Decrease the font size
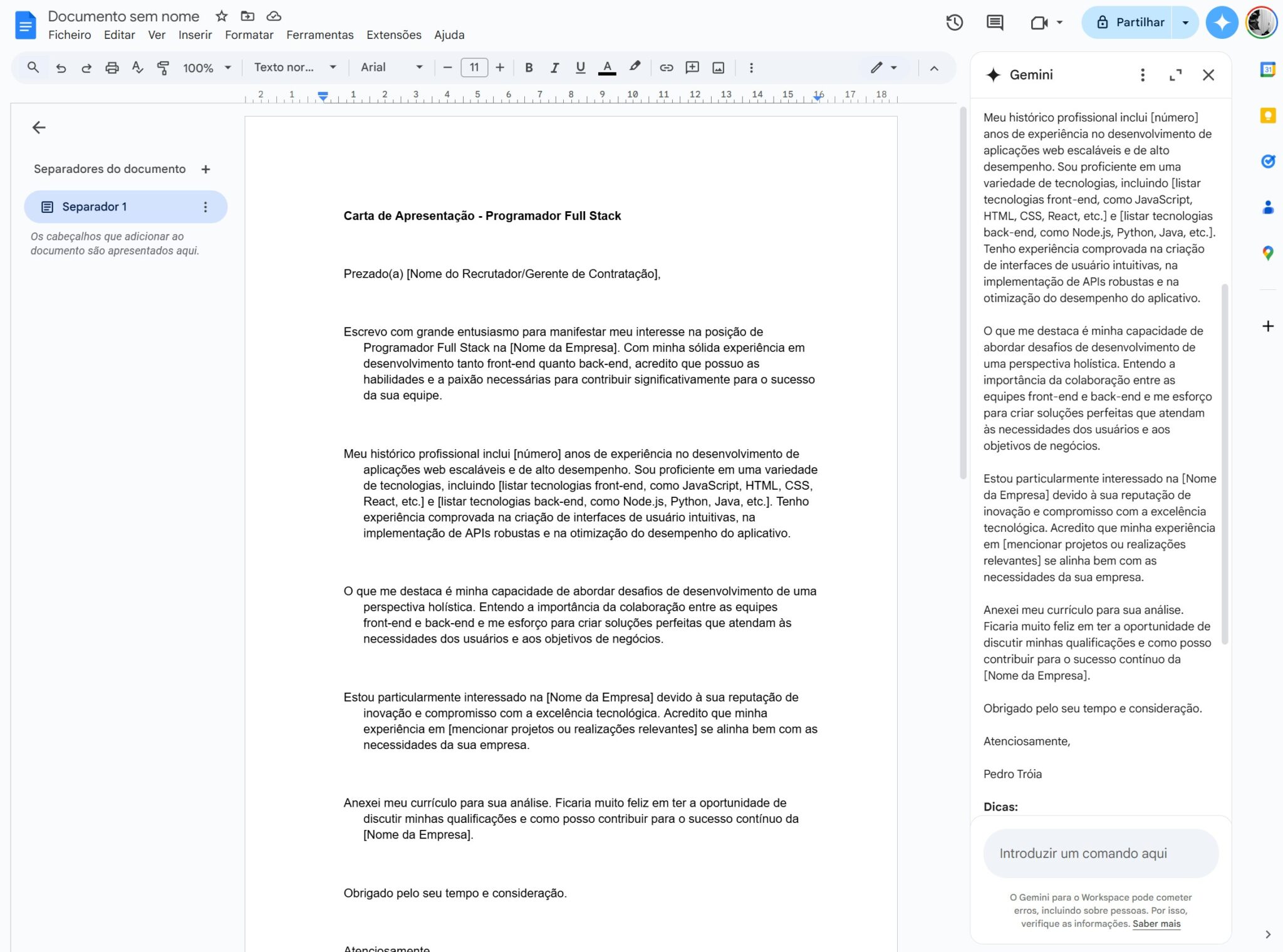 [x=447, y=68]
